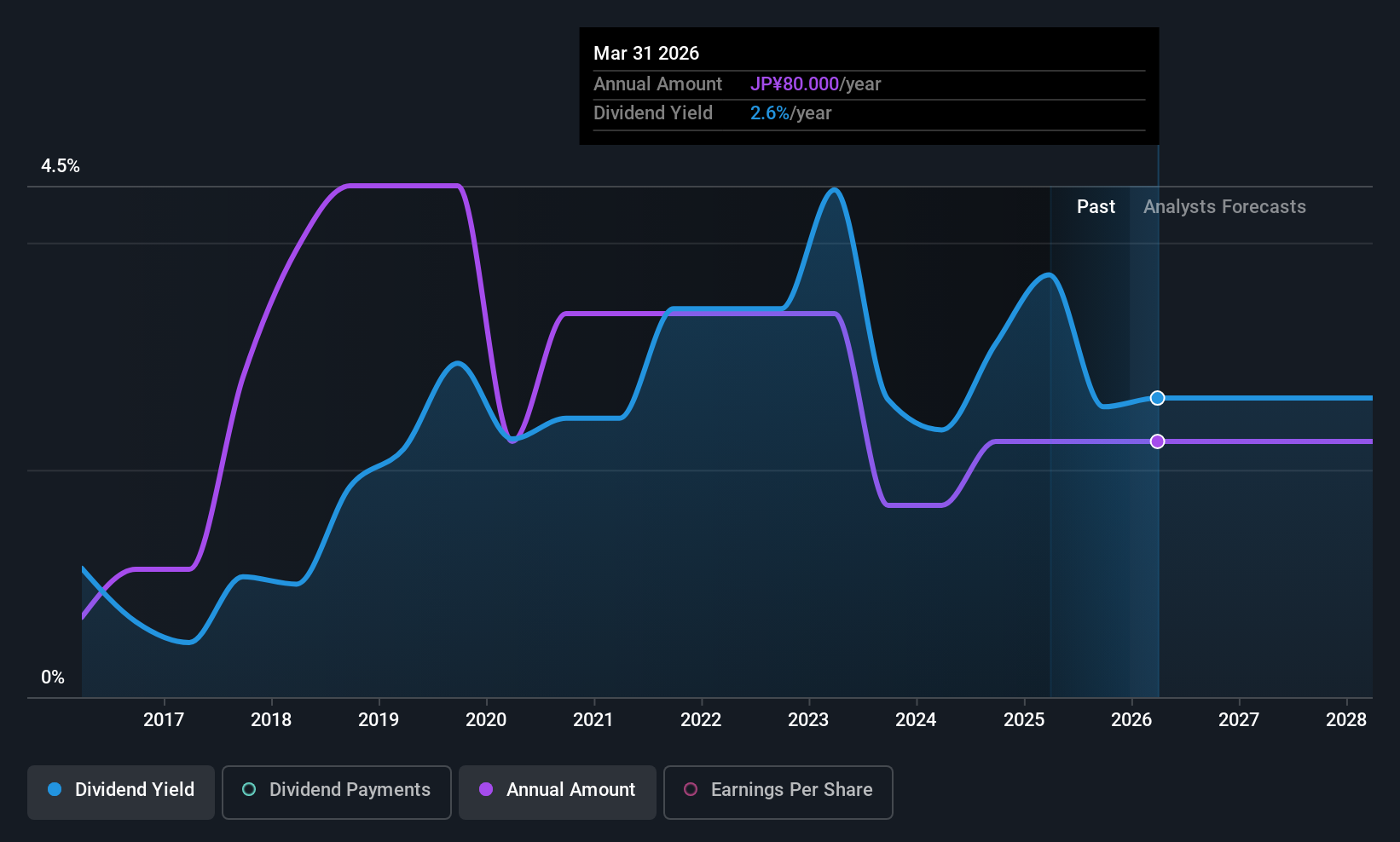Click the 2028 x-axis label
The width and height of the screenshot is (1400, 842).
1346,720
